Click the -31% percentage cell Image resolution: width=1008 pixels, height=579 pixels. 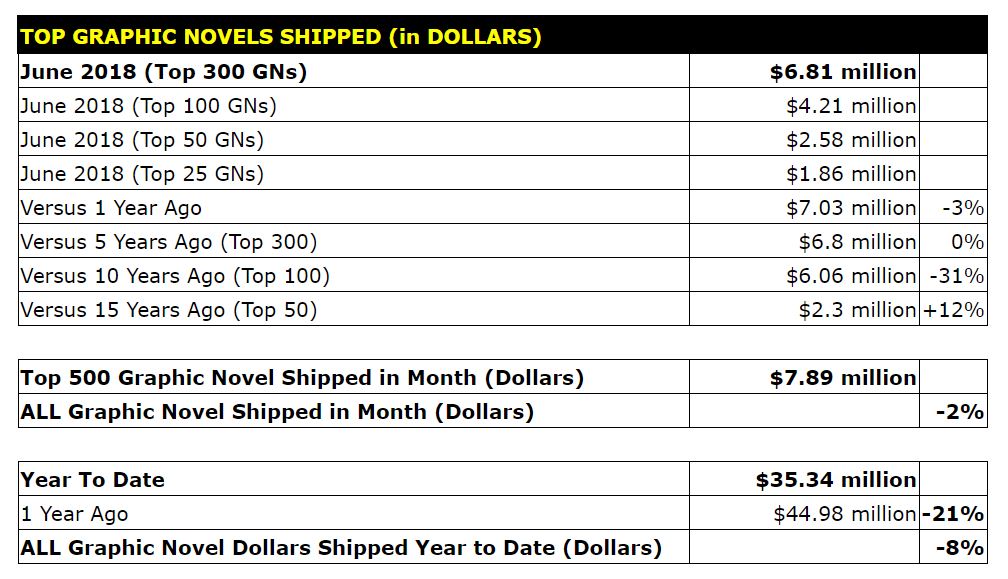click(x=957, y=276)
